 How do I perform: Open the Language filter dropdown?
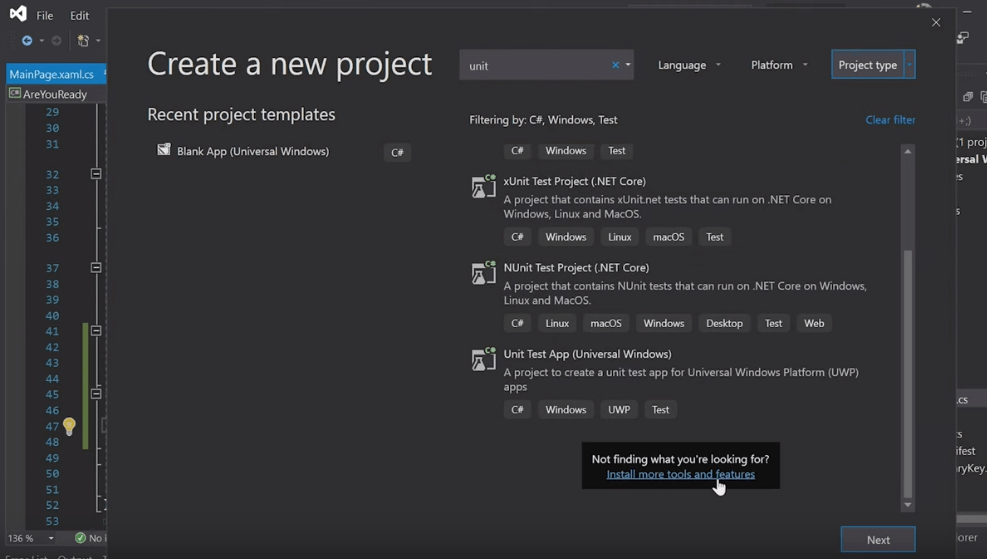click(x=689, y=65)
